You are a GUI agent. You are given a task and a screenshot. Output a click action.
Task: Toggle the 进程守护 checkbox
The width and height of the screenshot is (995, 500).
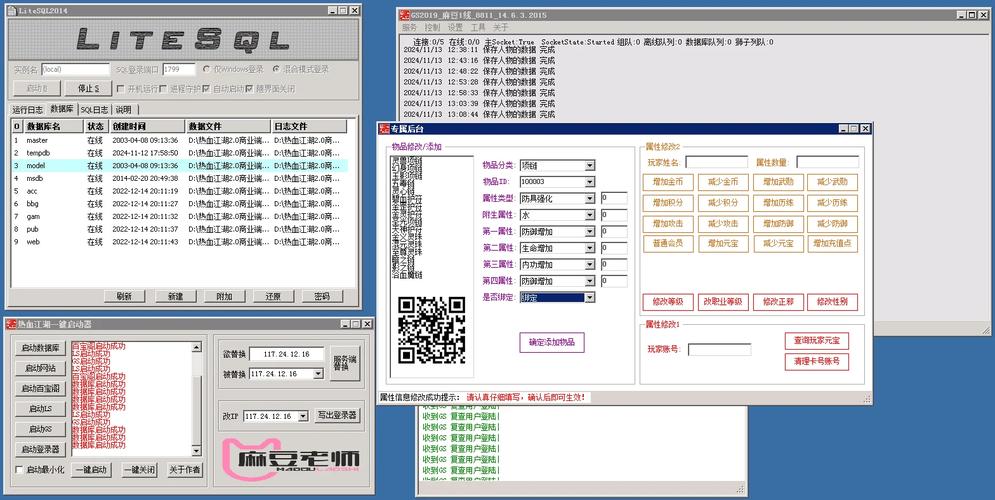point(163,89)
